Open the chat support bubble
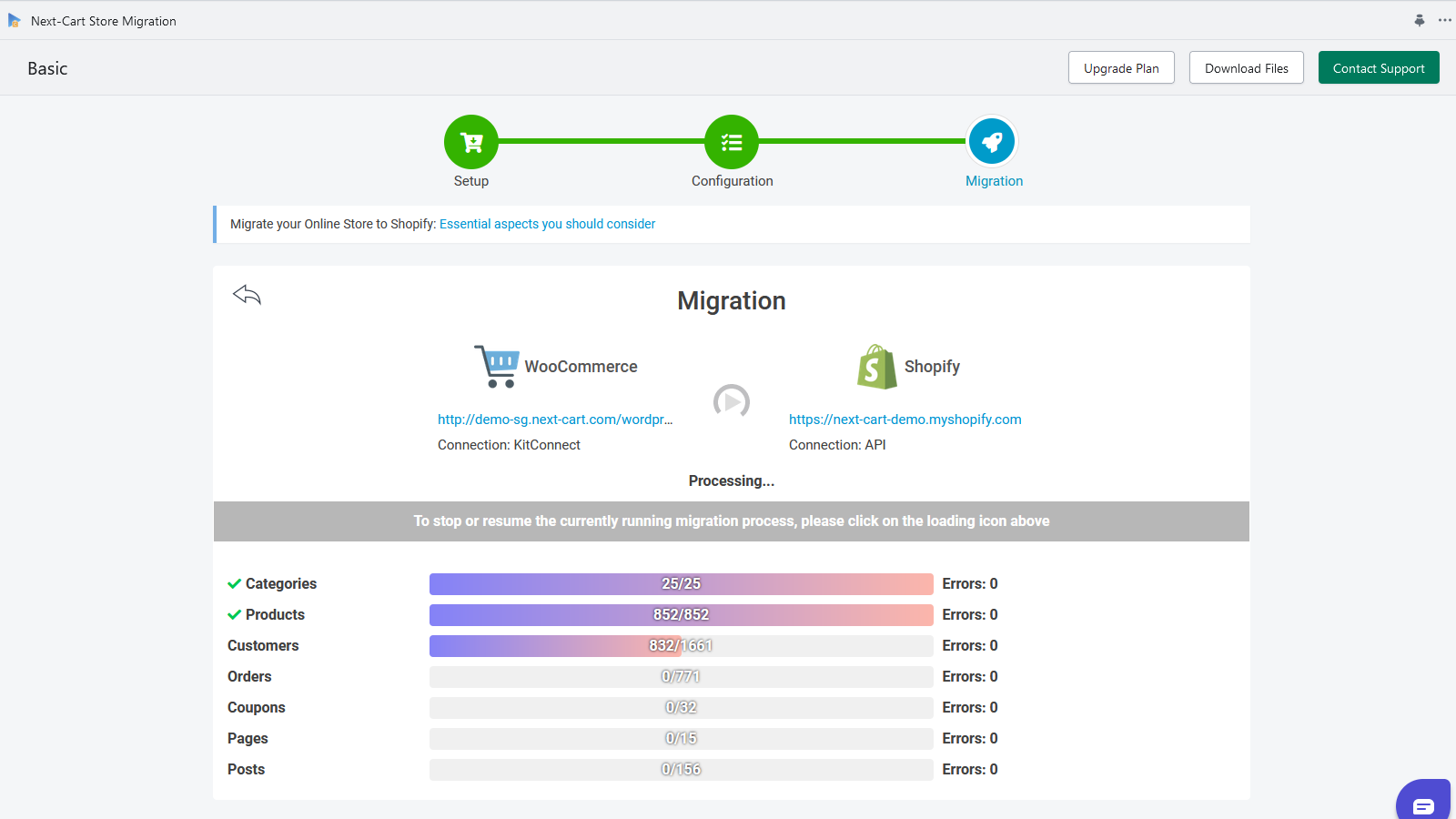 (1423, 804)
